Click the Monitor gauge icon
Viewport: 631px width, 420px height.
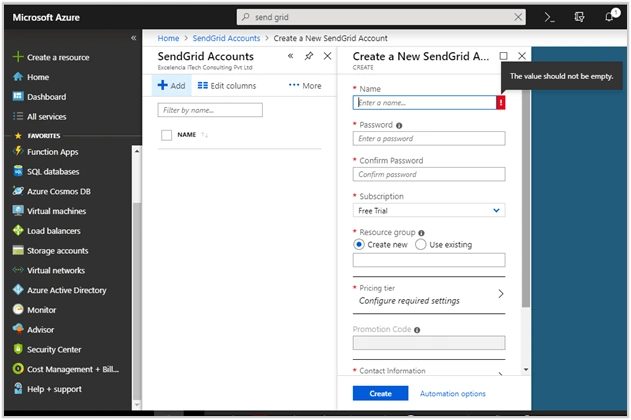[18, 309]
